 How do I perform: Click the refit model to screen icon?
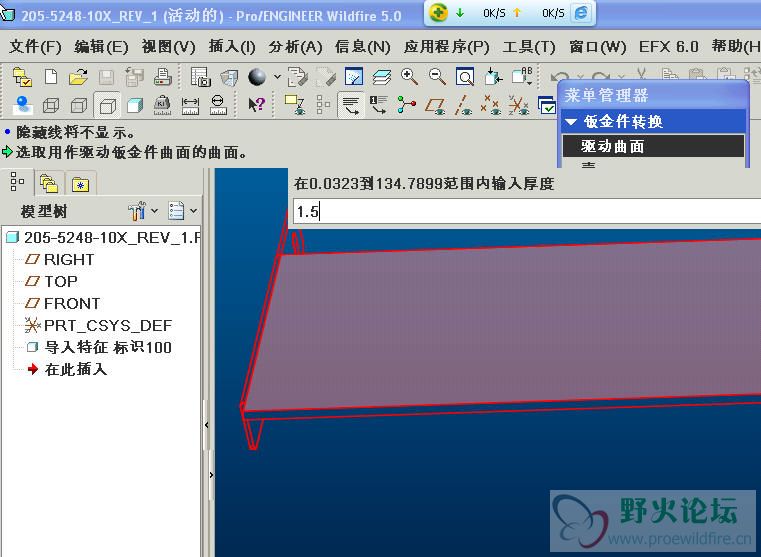464,77
